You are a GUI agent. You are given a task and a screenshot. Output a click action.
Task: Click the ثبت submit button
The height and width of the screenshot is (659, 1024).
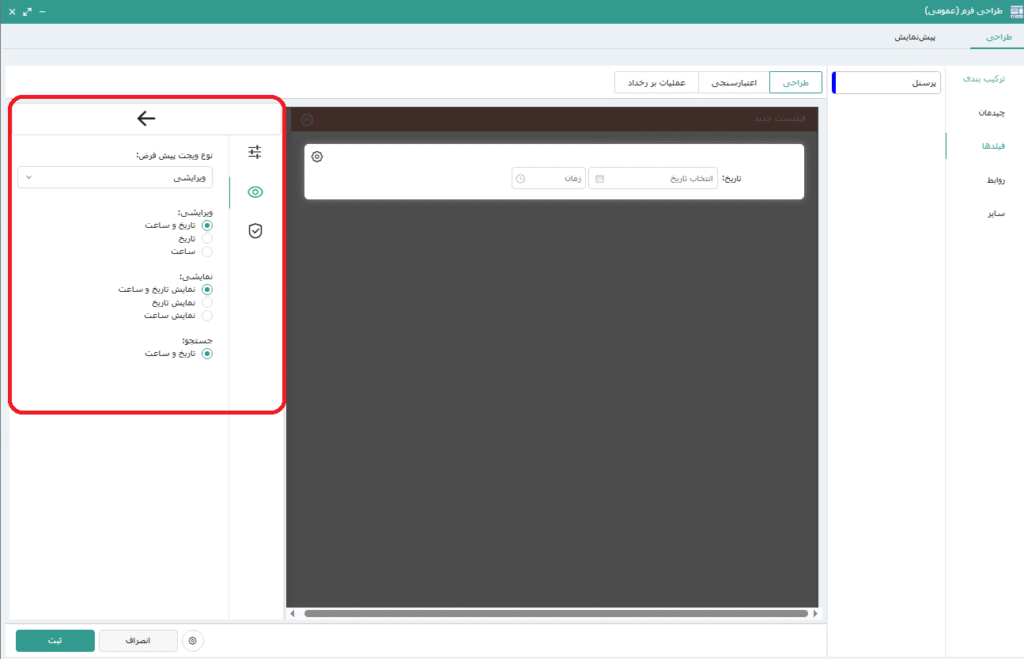55,641
